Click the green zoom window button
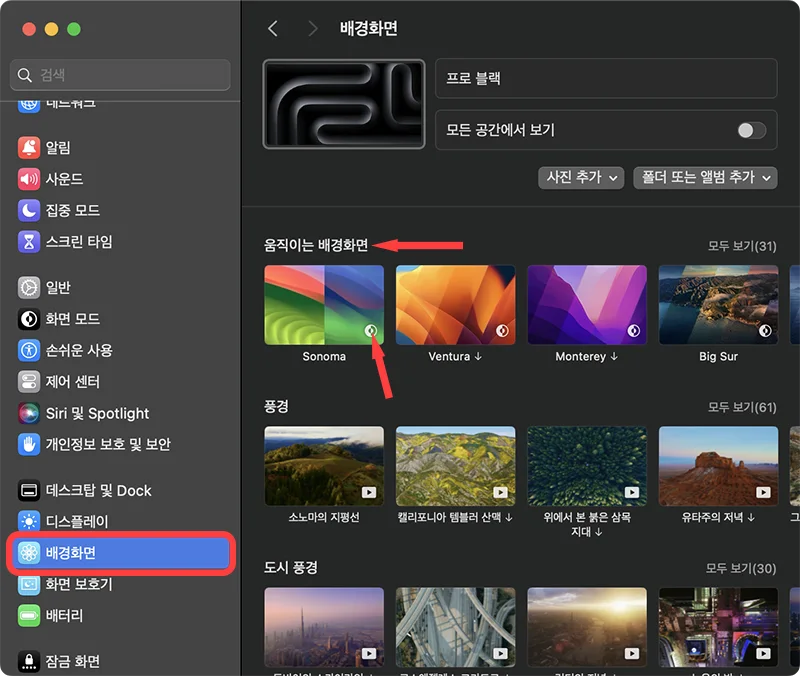The image size is (800, 676). pyautogui.click(x=74, y=29)
